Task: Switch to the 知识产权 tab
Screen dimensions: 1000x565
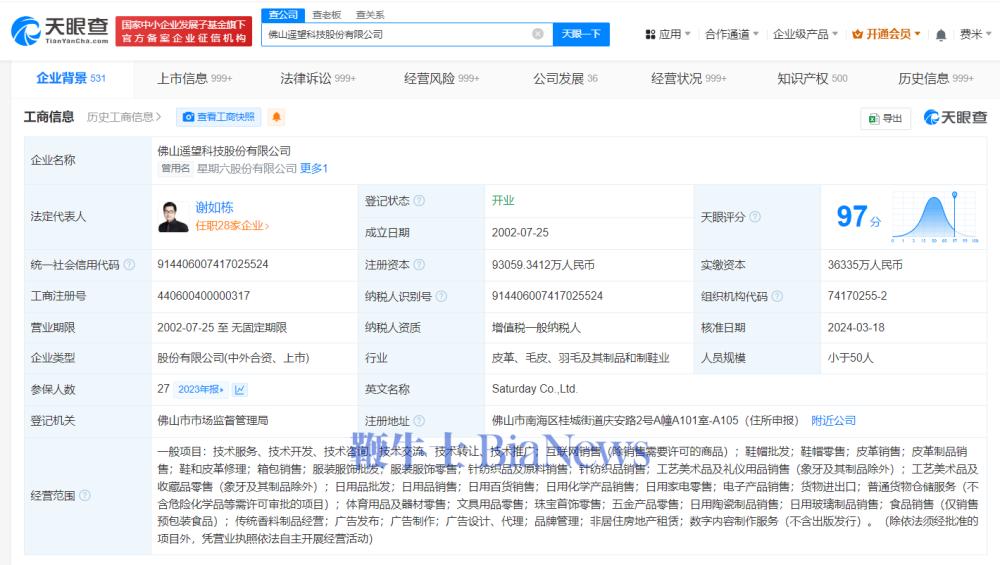Action: click(x=812, y=78)
